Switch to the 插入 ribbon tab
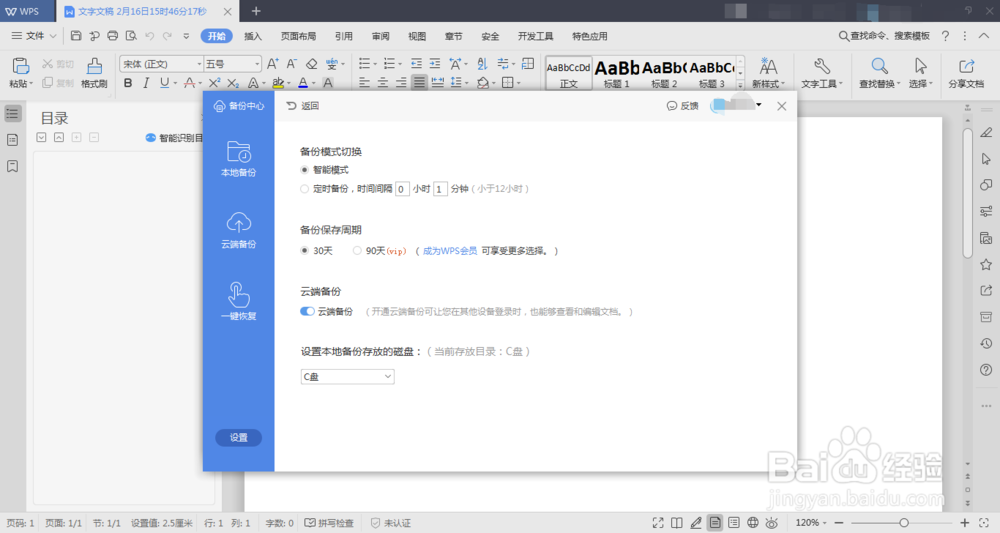This screenshot has width=1000, height=533. tap(253, 36)
